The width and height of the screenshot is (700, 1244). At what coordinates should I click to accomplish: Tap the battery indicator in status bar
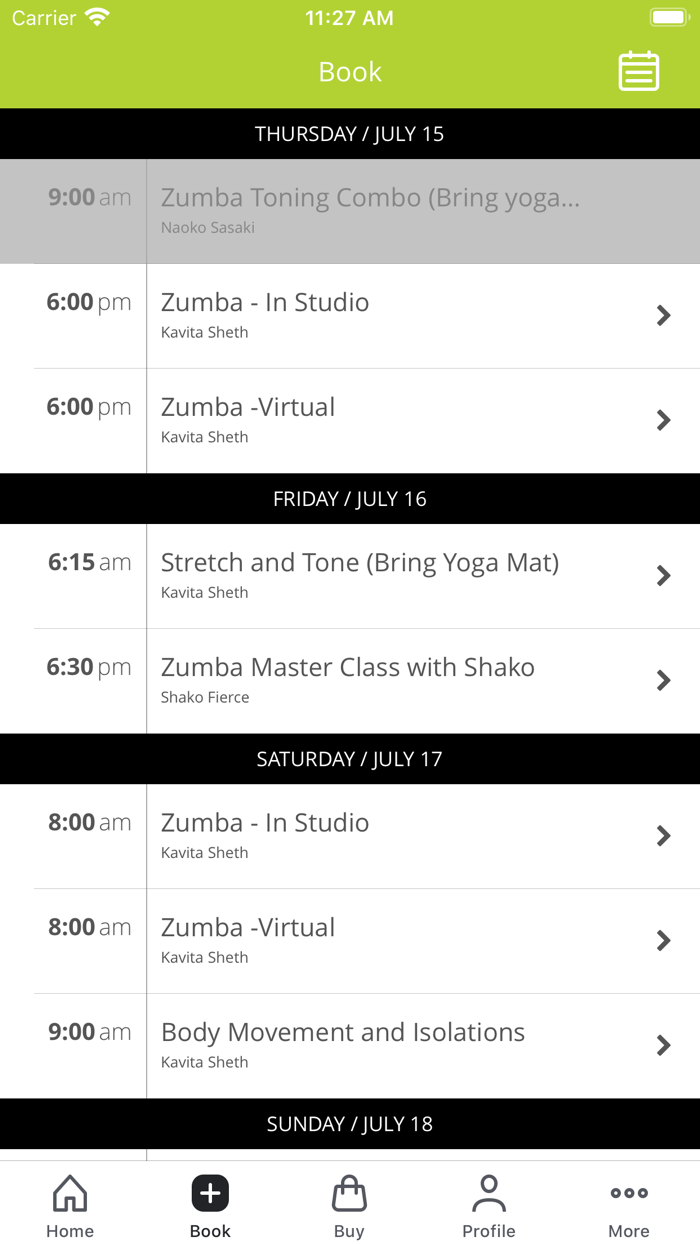click(664, 16)
